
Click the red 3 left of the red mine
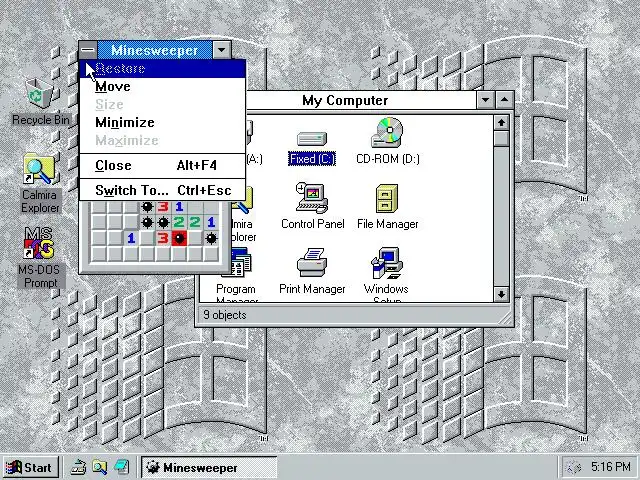point(163,238)
